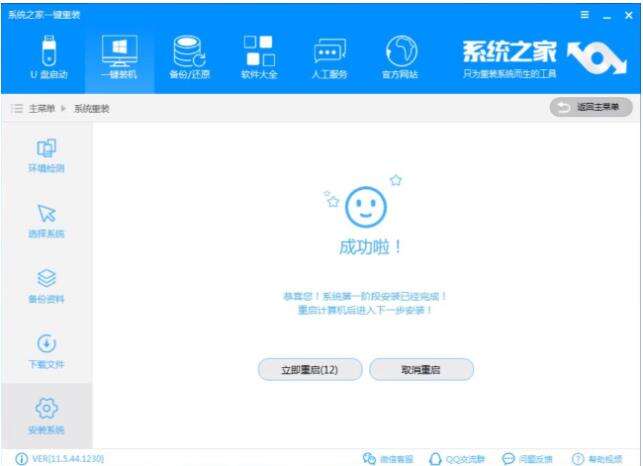Open the 备份/还原 section
The image size is (643, 466).
189,57
